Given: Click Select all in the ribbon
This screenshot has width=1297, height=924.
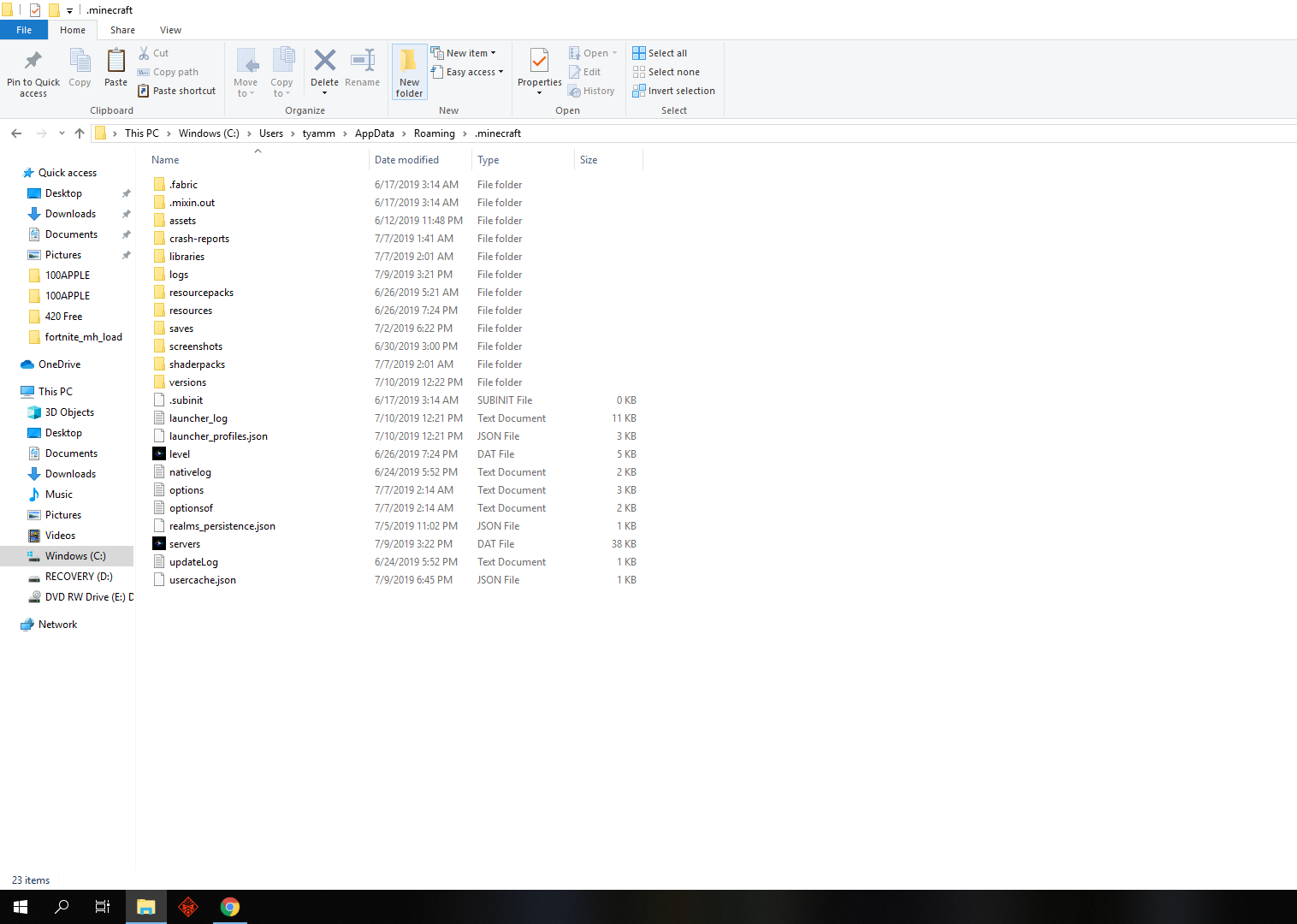Looking at the screenshot, I should coord(660,53).
